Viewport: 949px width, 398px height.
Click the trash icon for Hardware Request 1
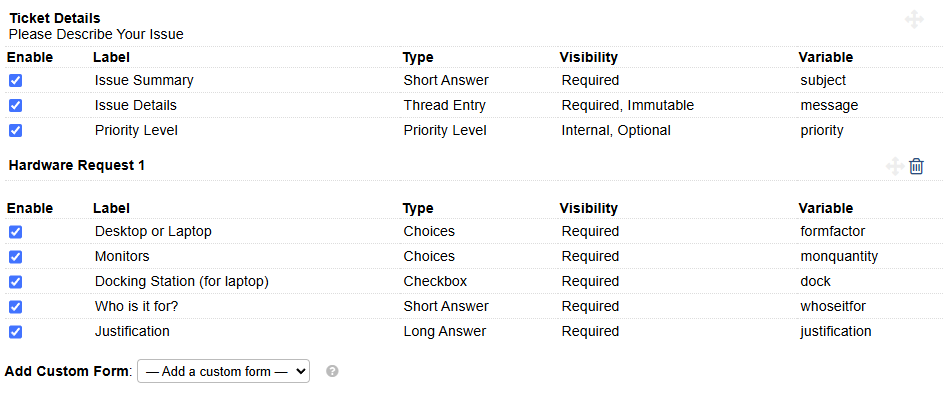click(916, 166)
